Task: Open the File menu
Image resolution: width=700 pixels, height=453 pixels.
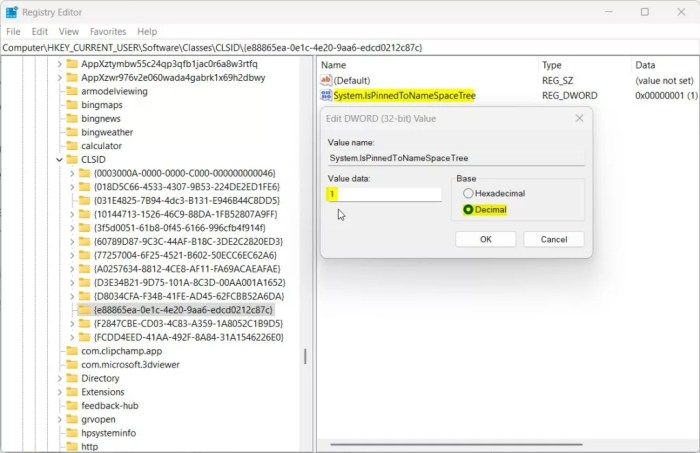Action: pyautogui.click(x=13, y=32)
